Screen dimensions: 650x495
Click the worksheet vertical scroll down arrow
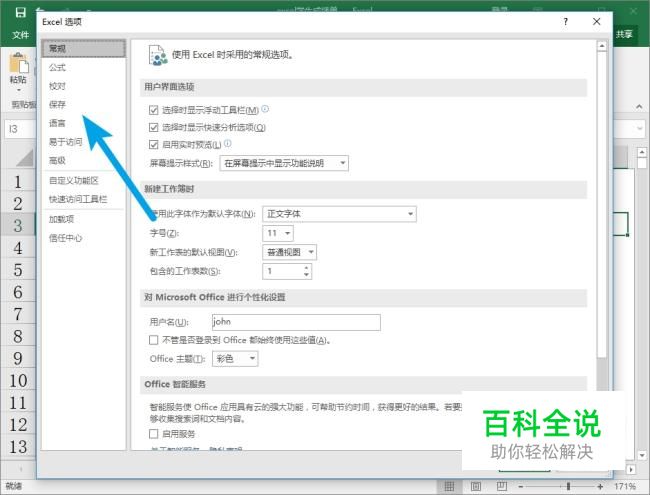(642, 456)
